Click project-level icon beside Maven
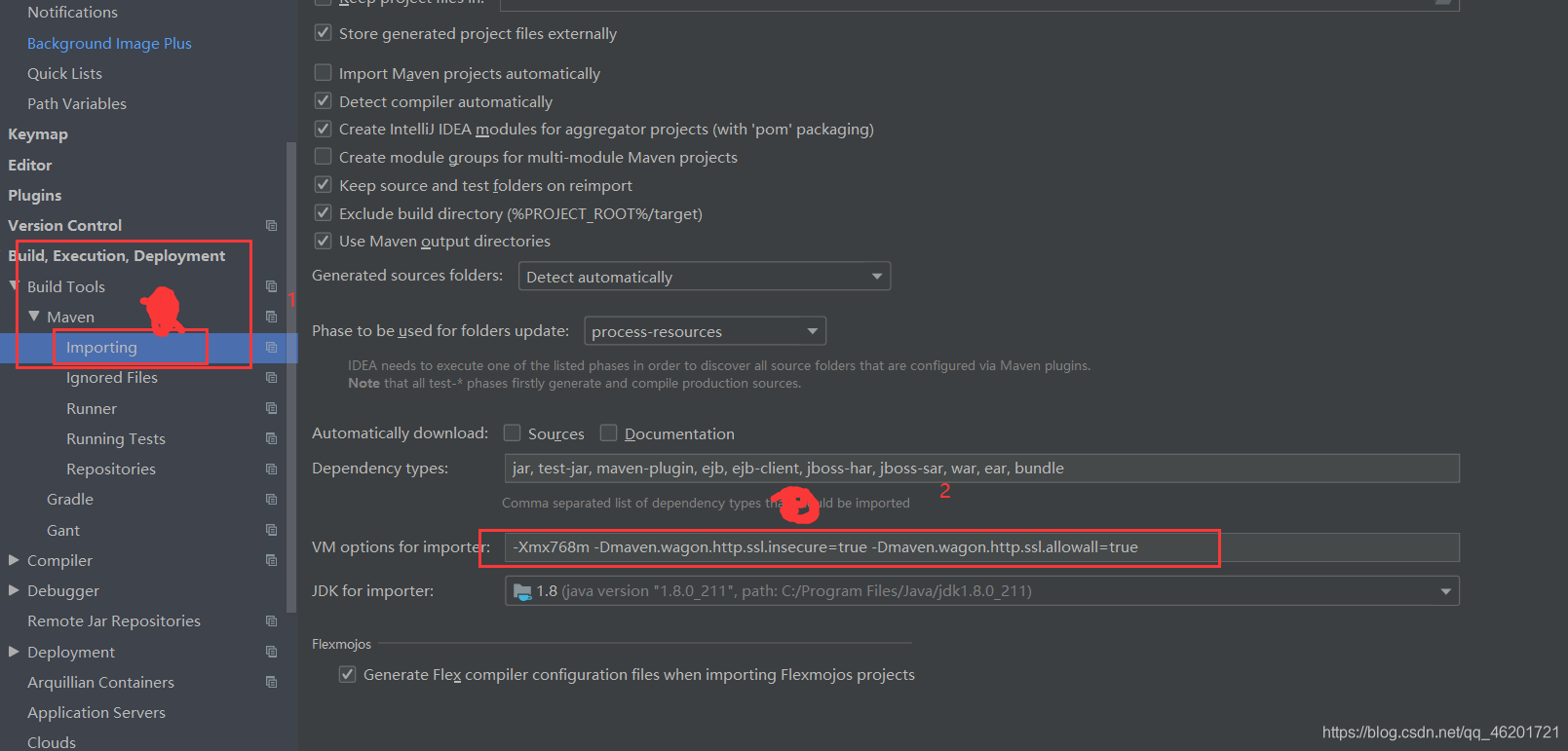The height and width of the screenshot is (751, 1568). coord(271,317)
